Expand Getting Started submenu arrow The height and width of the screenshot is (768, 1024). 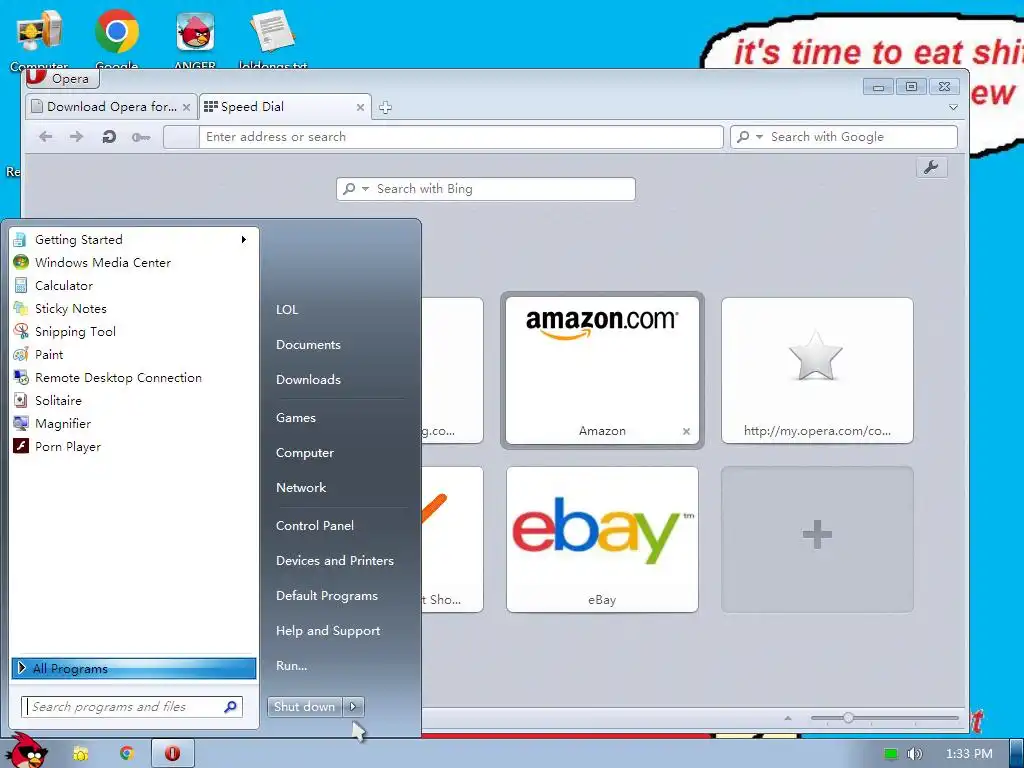tap(244, 240)
